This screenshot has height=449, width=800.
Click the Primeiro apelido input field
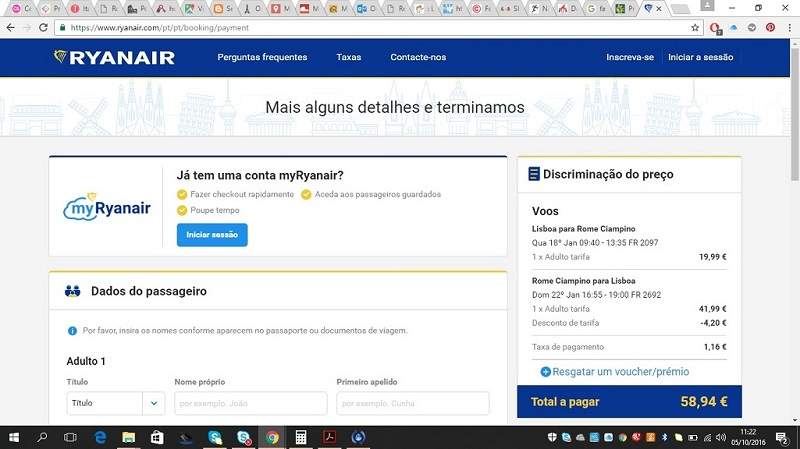click(413, 403)
